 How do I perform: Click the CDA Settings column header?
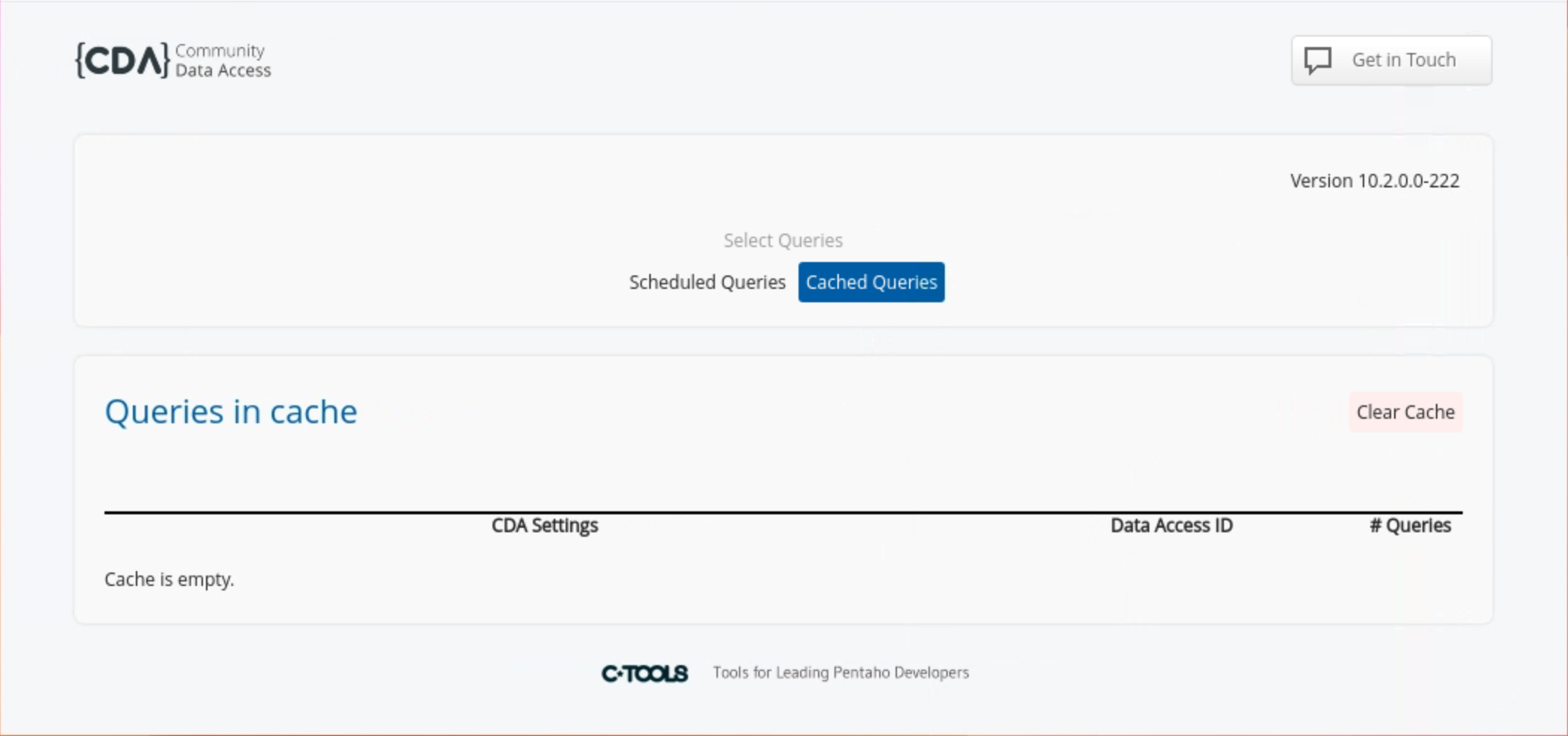[545, 526]
